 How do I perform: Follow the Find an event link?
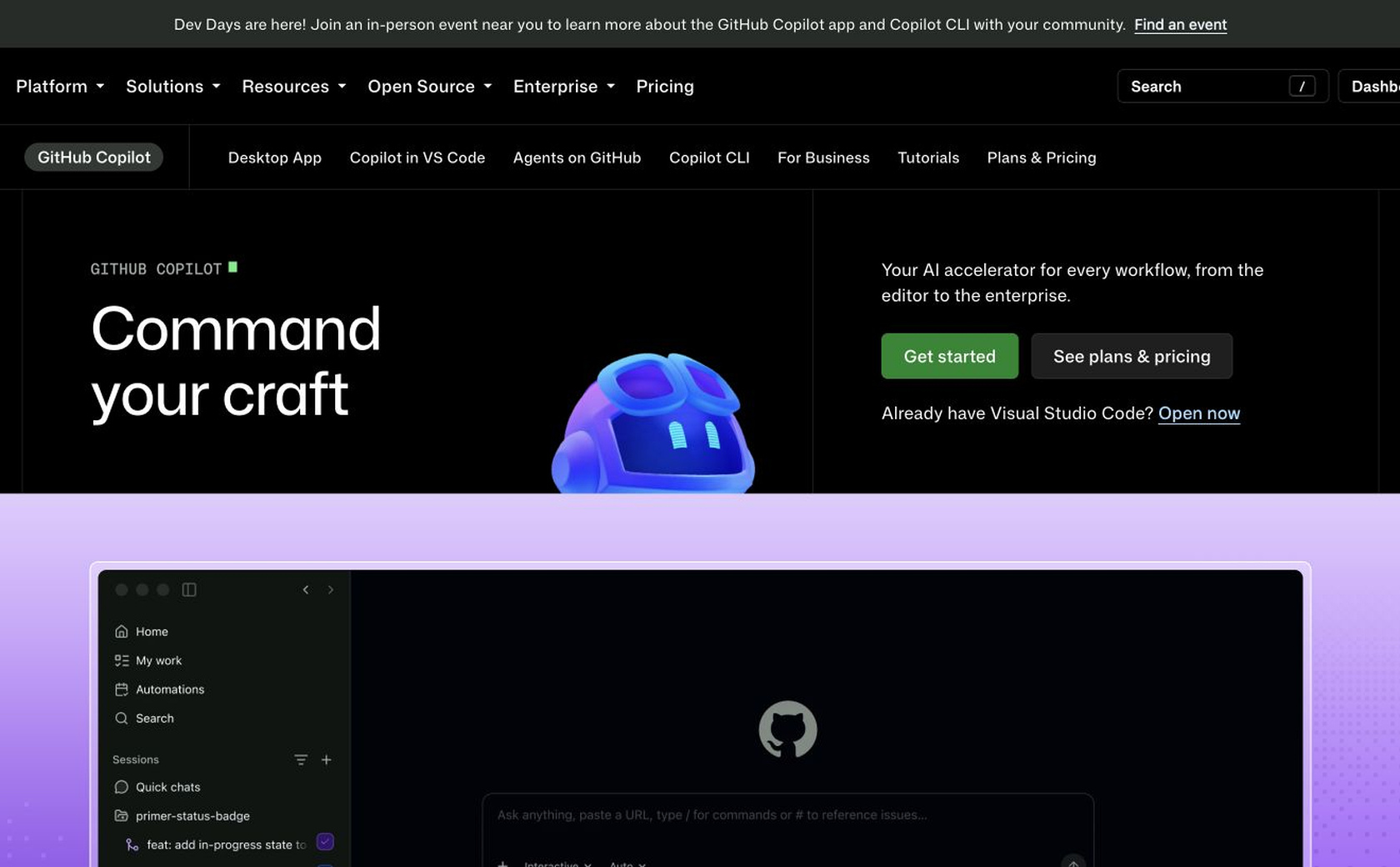(1180, 24)
